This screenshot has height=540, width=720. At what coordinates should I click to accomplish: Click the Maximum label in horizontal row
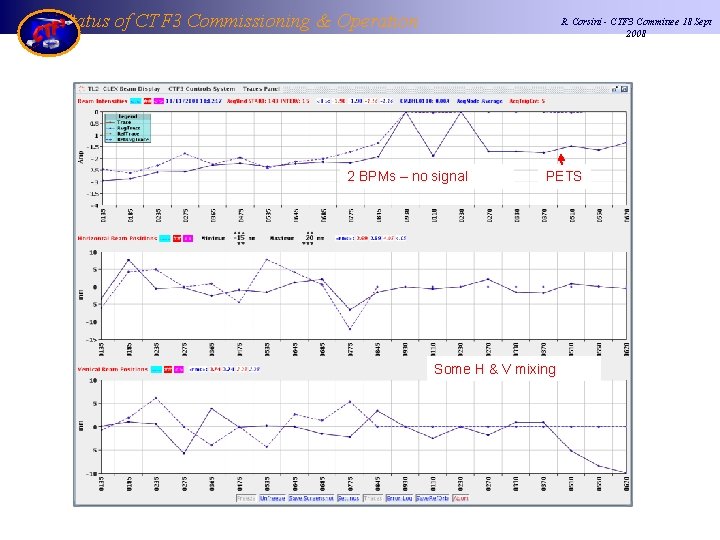point(282,238)
